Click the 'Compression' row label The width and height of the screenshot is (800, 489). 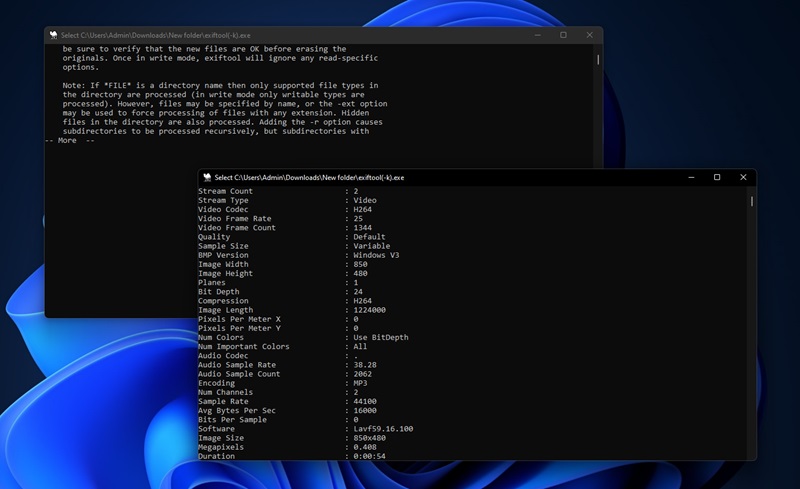coord(223,301)
